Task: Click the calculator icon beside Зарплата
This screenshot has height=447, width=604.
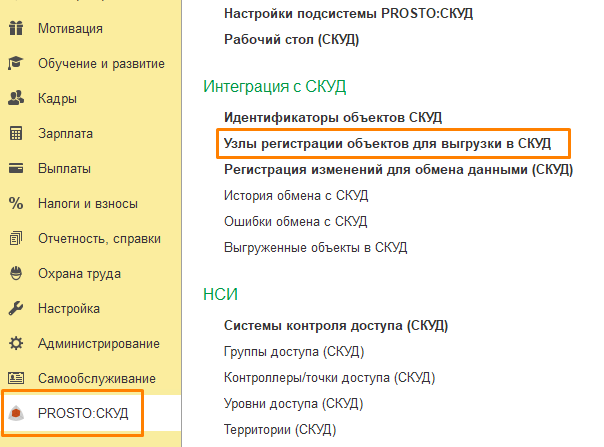Action: point(16,133)
